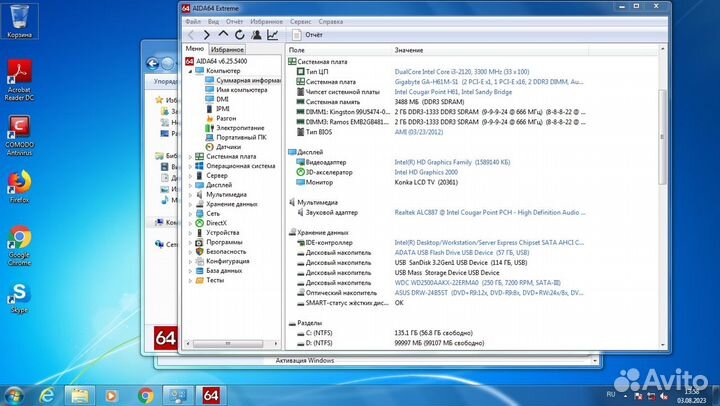The image size is (720, 406).
Task: Expand the Системная плата tree node
Action: (190, 157)
